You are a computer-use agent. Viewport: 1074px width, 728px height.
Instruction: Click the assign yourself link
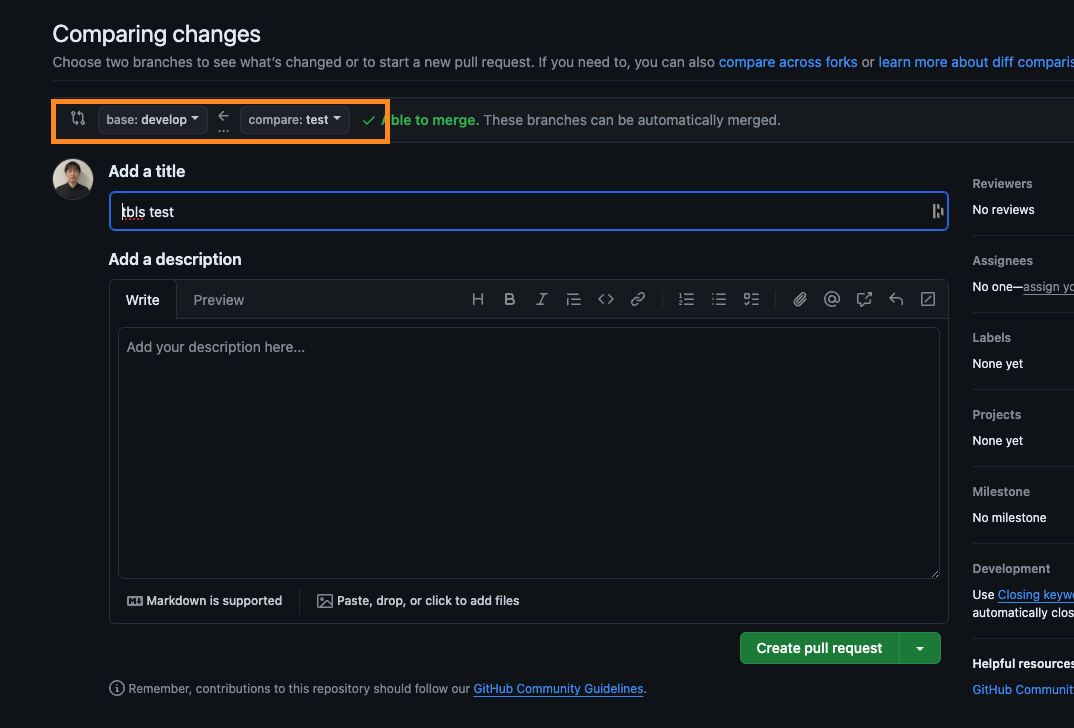(1049, 287)
